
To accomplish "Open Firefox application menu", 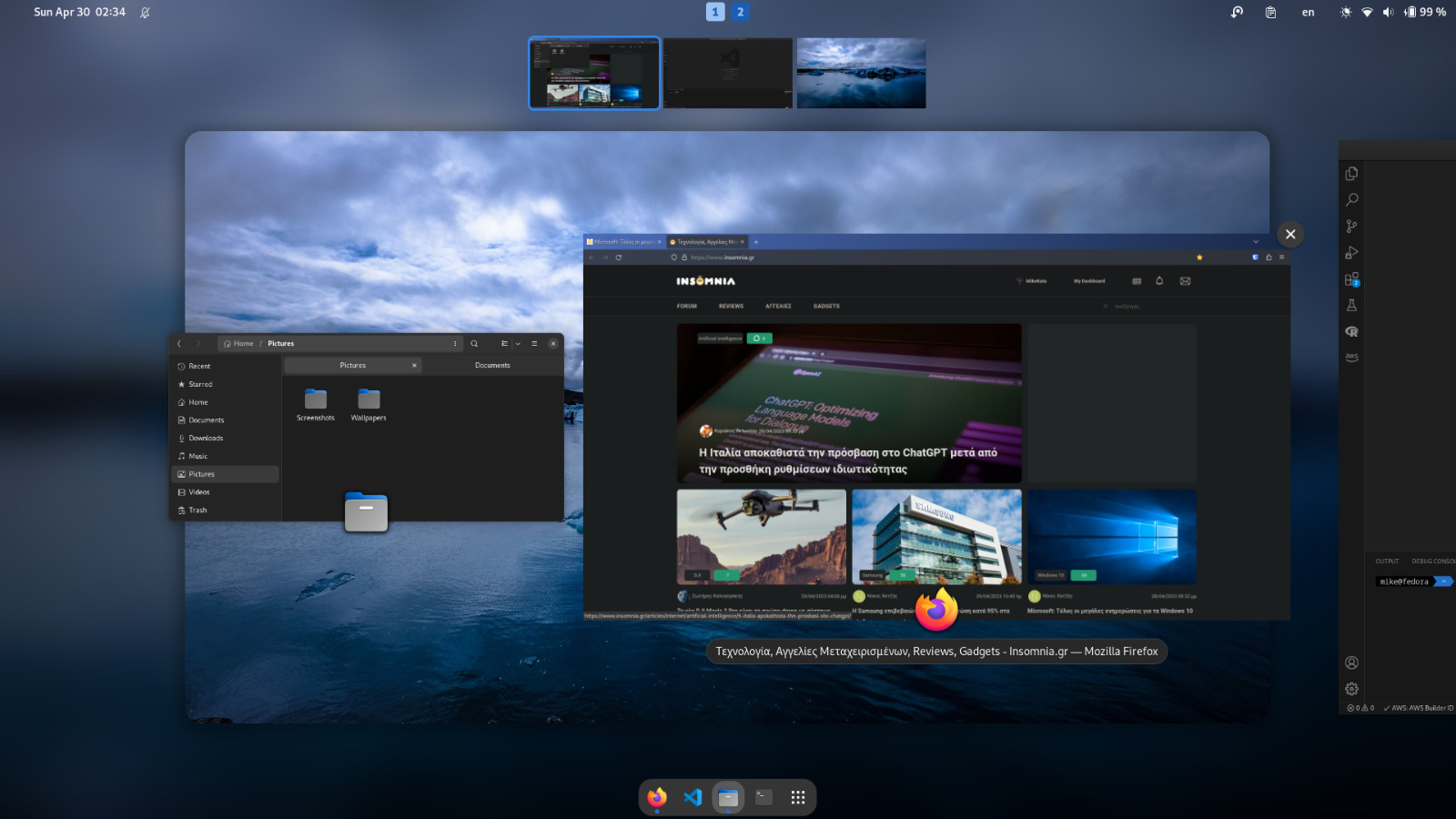I will (x=1282, y=258).
